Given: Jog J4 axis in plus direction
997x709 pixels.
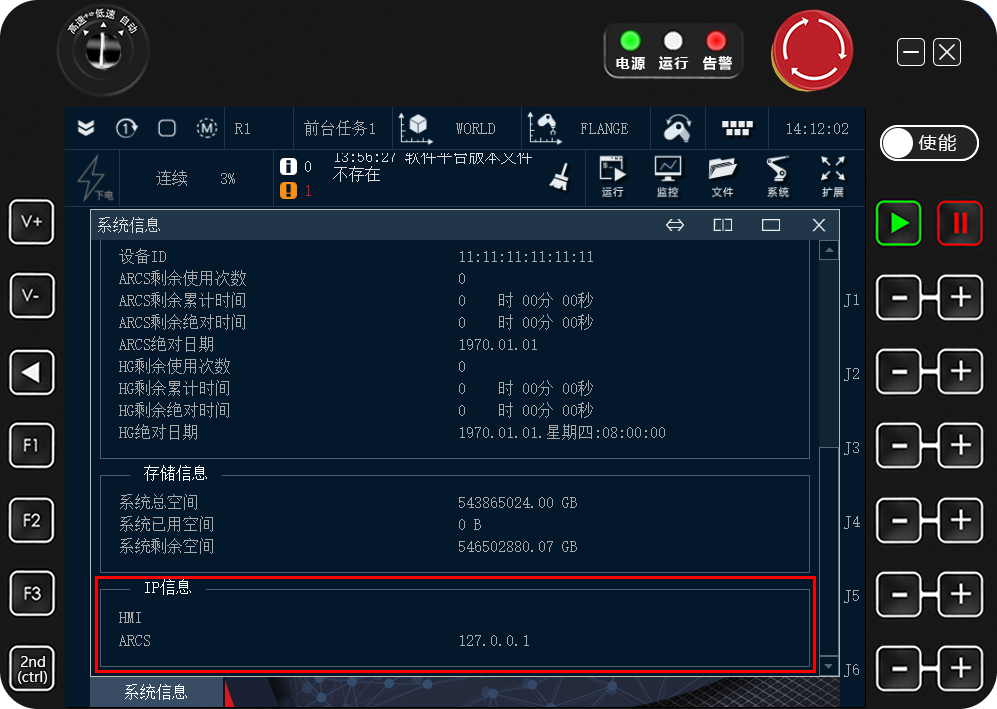Looking at the screenshot, I should [x=961, y=521].
